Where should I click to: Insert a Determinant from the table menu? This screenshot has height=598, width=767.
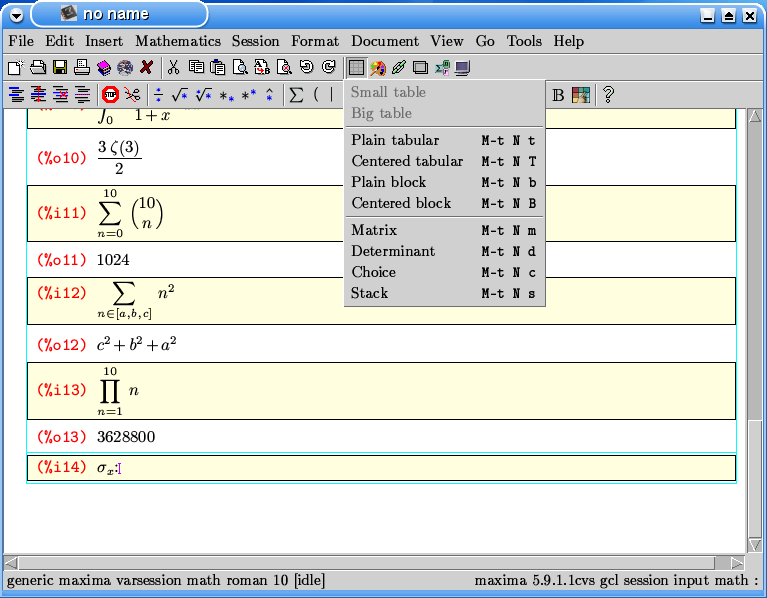[x=444, y=251]
